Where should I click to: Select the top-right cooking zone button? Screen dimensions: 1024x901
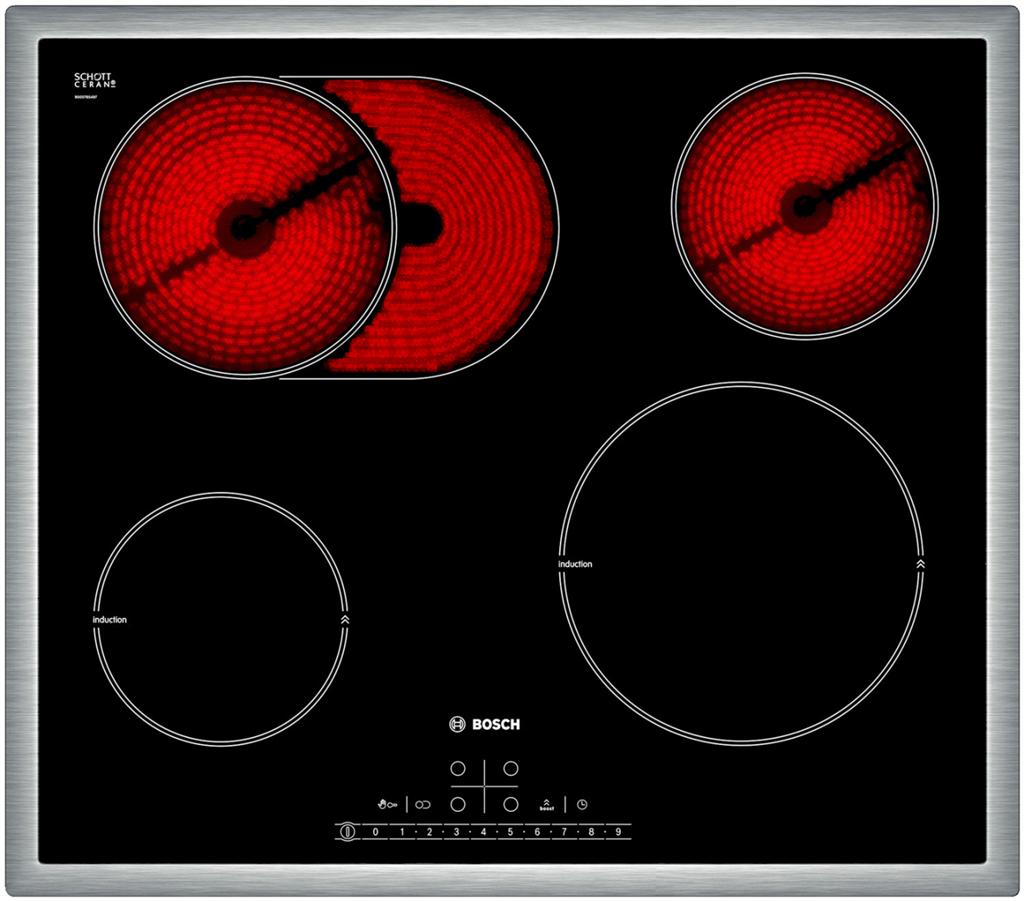click(511, 769)
